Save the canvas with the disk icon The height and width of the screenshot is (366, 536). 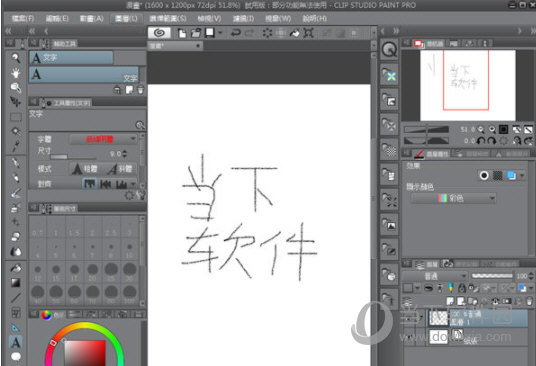point(210,33)
